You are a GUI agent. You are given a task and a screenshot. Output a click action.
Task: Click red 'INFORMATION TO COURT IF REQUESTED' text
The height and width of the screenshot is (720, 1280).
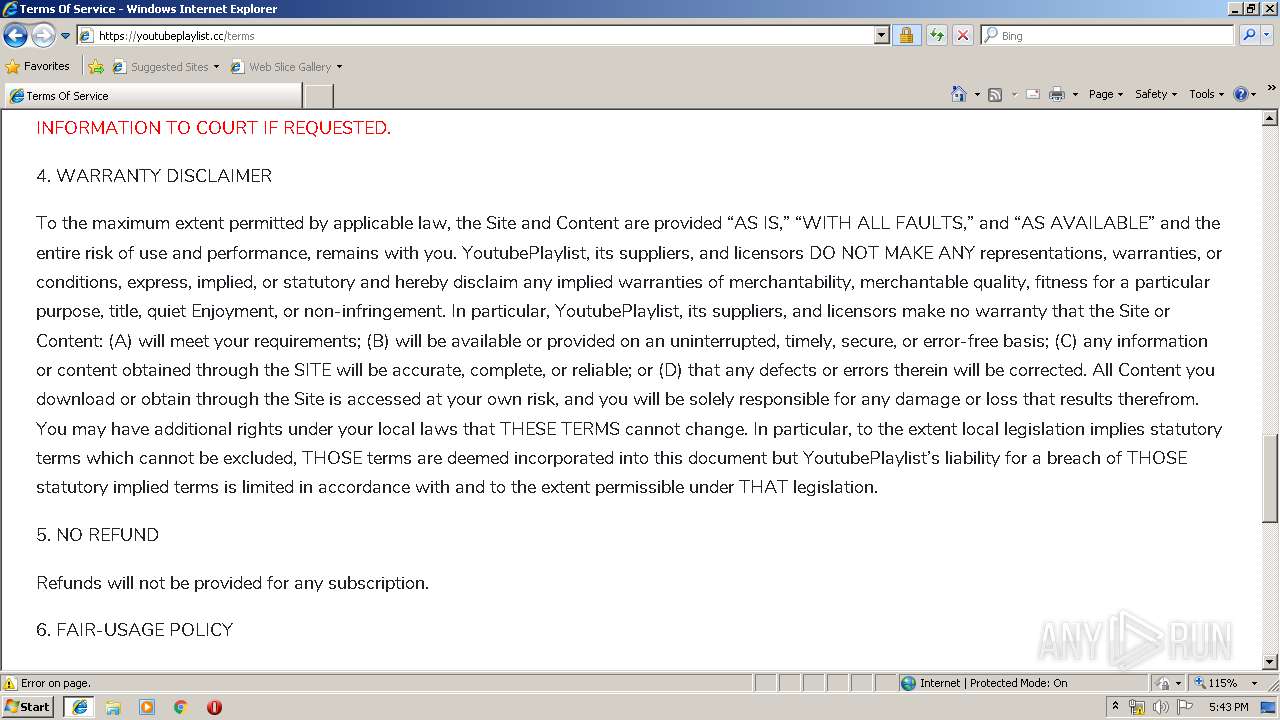point(213,128)
